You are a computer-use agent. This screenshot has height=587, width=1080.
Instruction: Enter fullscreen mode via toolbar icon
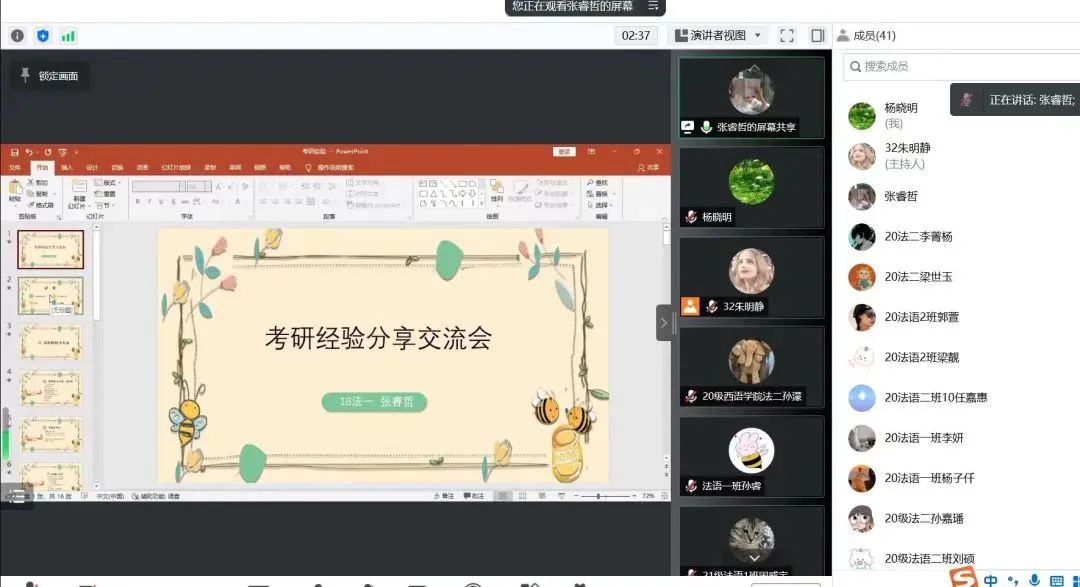[x=787, y=35]
